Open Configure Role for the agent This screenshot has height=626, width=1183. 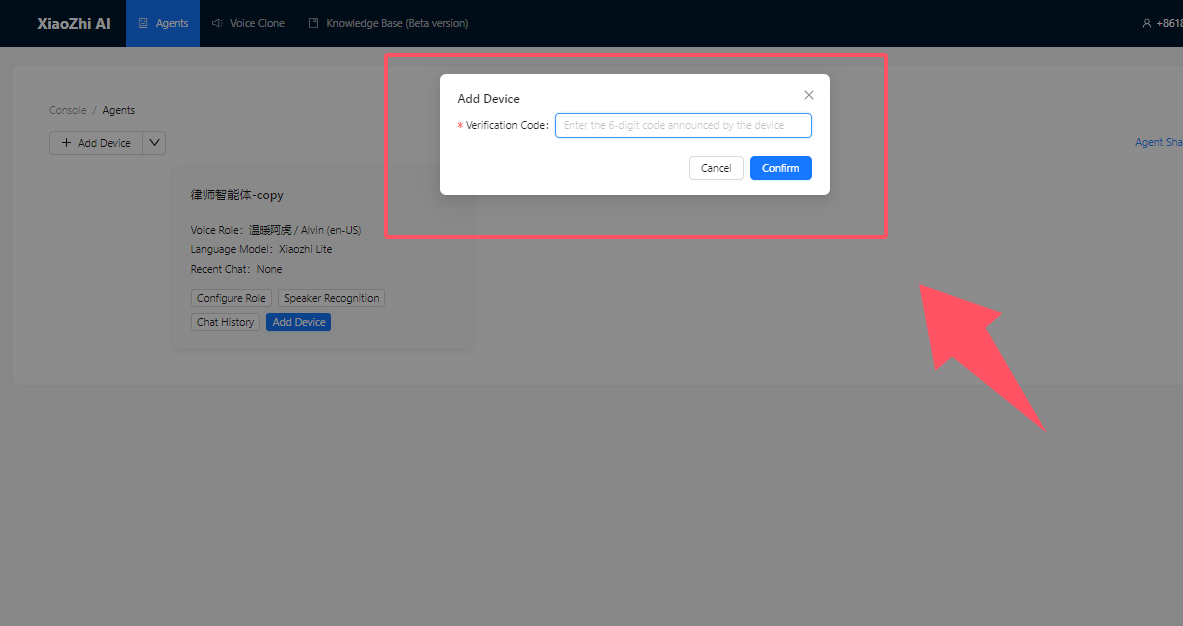pyautogui.click(x=231, y=298)
